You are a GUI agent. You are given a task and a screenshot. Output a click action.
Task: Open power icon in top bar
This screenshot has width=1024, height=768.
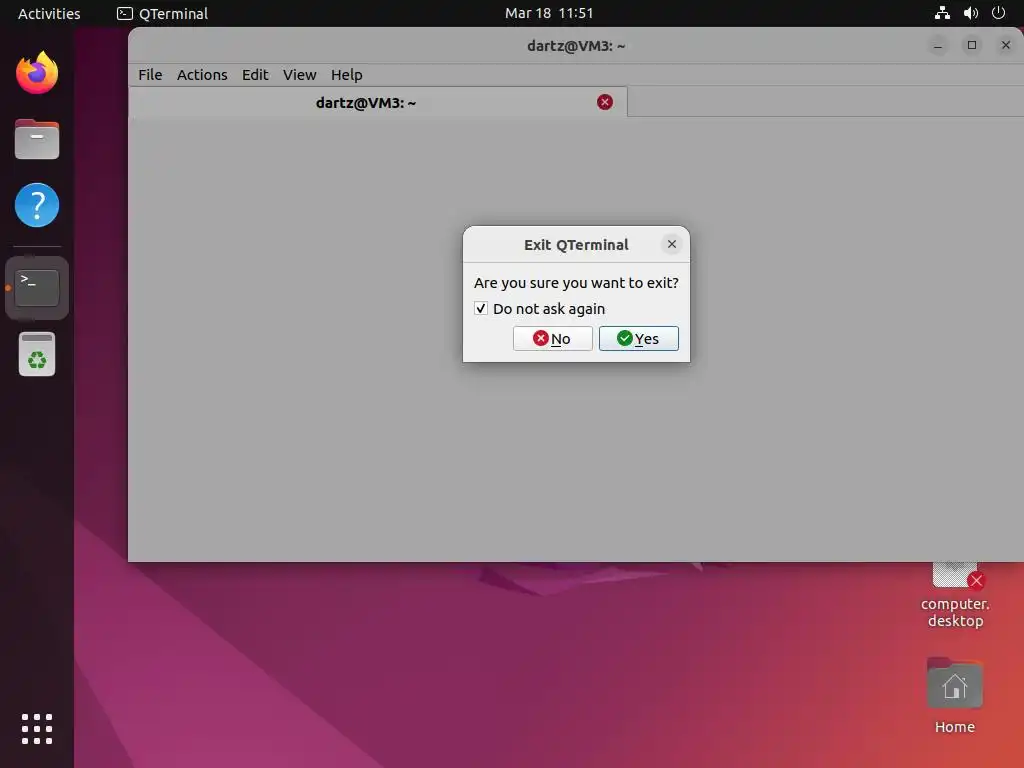click(x=998, y=13)
